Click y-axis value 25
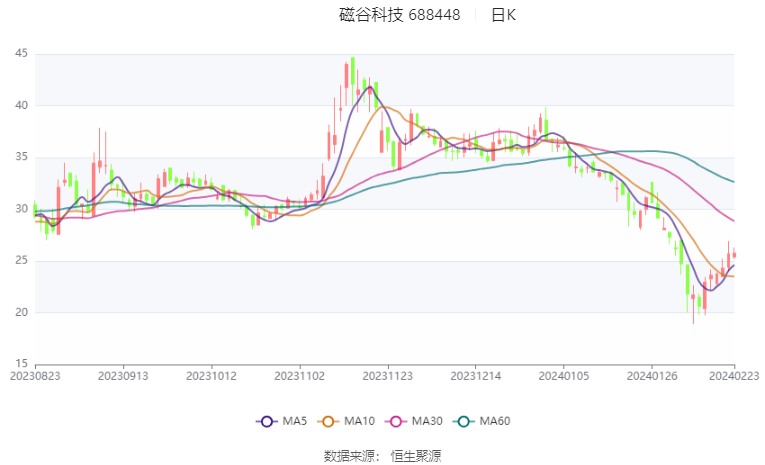This screenshot has height=465, width=765. [21, 261]
